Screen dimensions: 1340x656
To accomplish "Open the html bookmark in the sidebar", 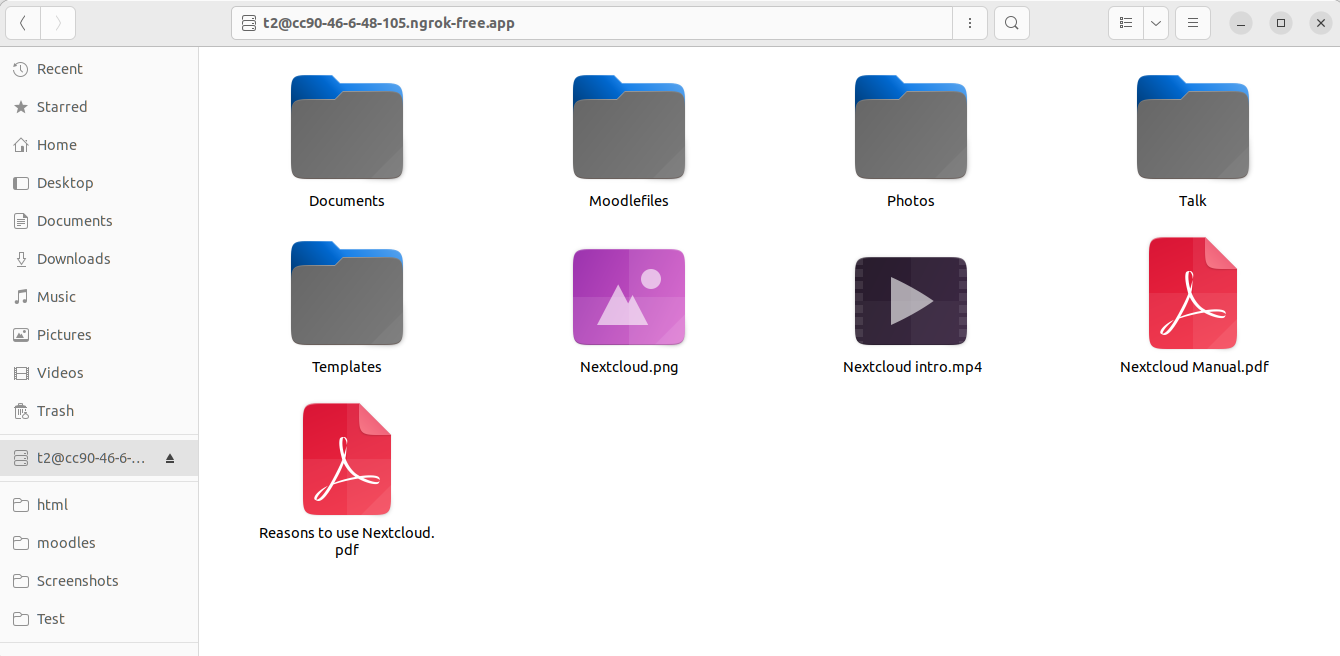I will pos(99,505).
